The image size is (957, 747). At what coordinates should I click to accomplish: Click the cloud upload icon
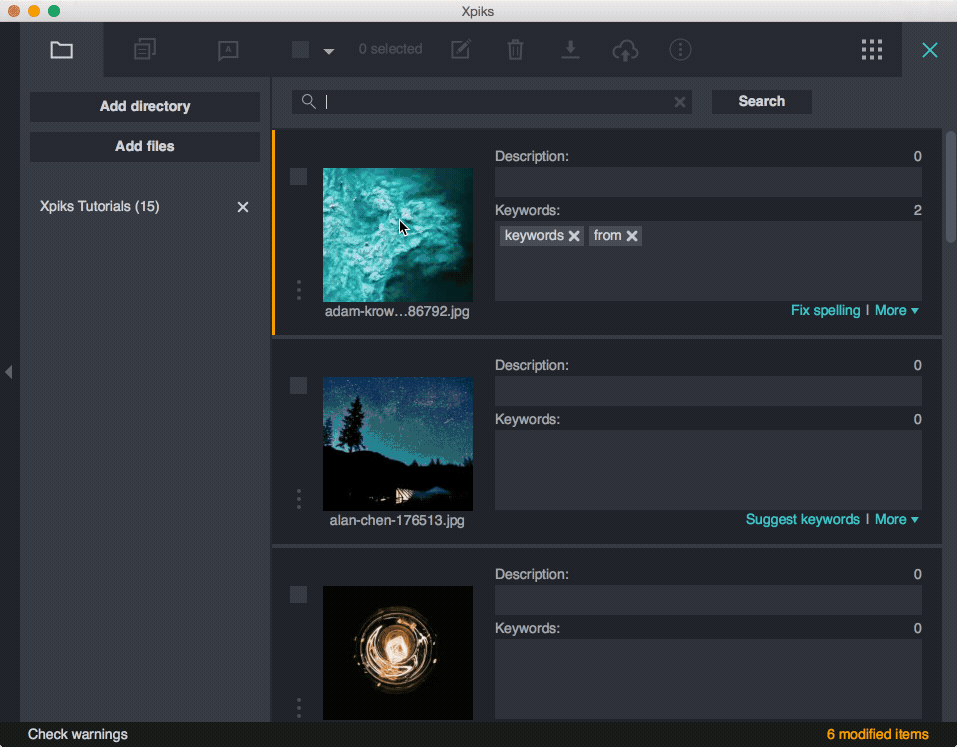pyautogui.click(x=625, y=50)
